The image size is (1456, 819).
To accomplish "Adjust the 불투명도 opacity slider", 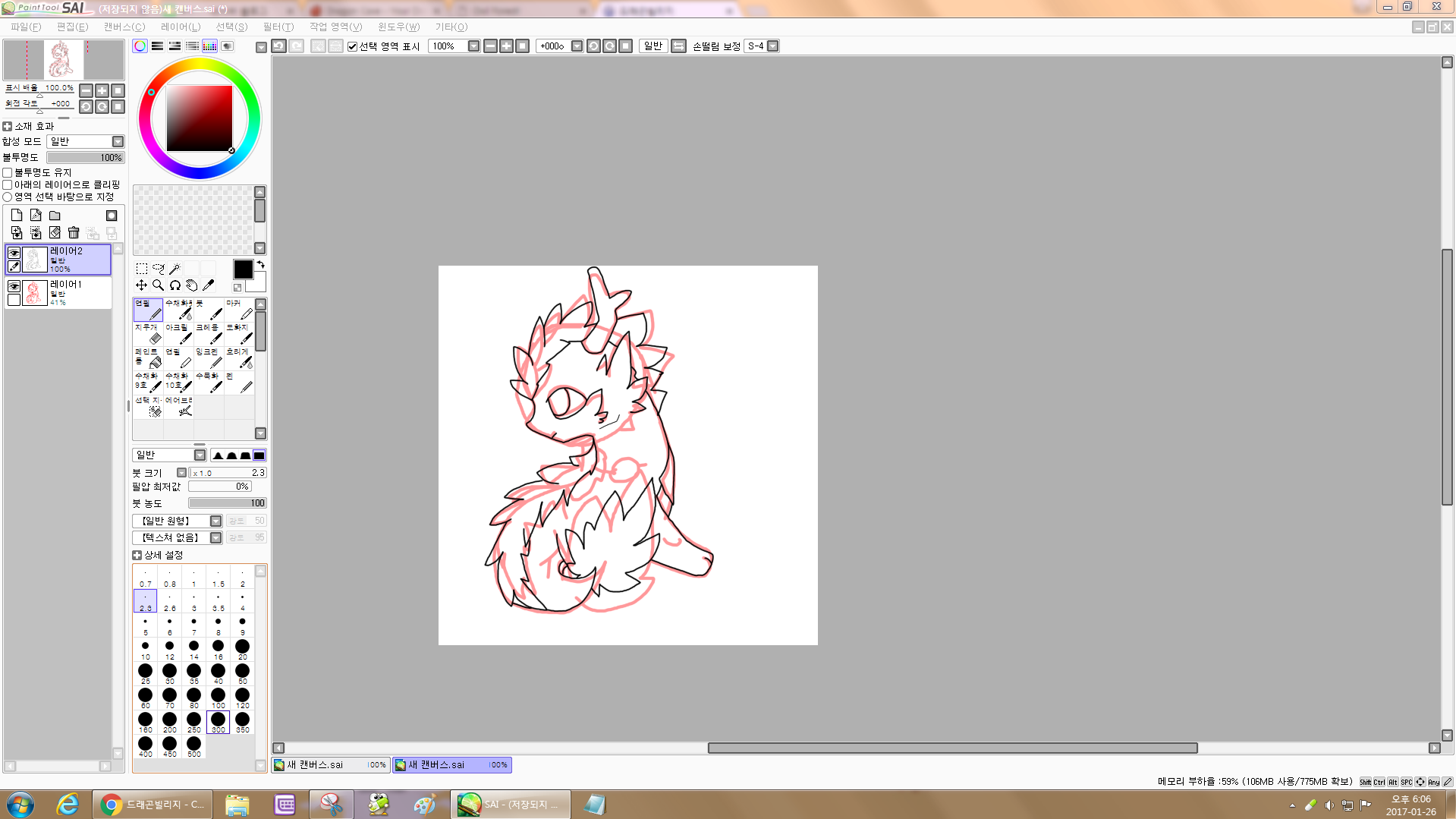I will click(85, 158).
